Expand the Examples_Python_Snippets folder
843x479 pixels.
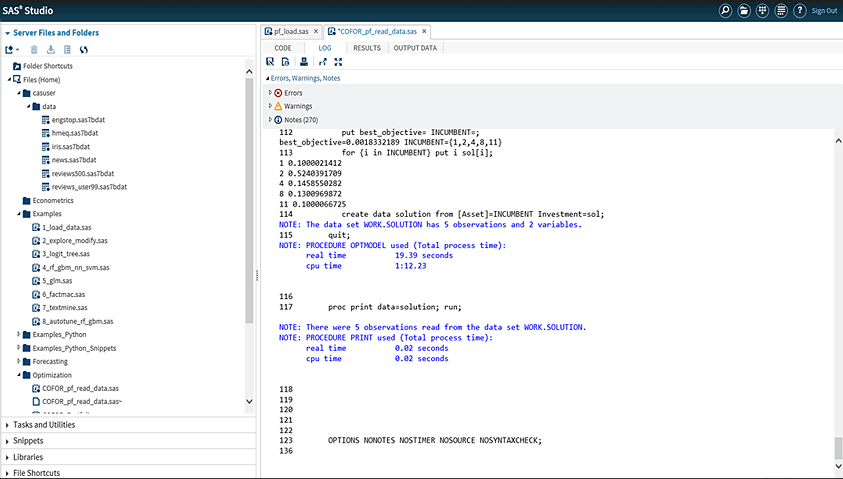pyautogui.click(x=19, y=348)
